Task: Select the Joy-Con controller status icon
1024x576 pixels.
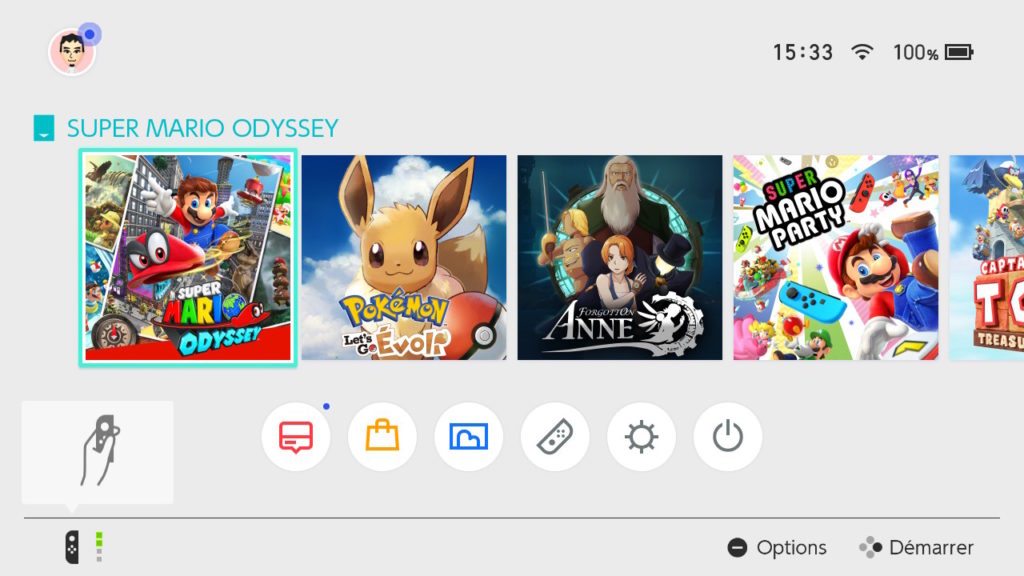Action: click(x=72, y=547)
